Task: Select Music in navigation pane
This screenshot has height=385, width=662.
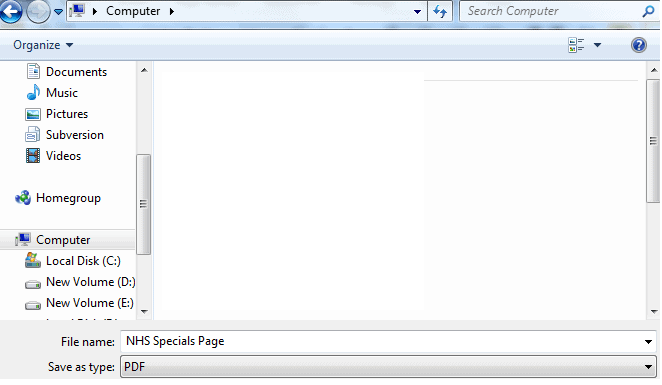Action: point(61,93)
